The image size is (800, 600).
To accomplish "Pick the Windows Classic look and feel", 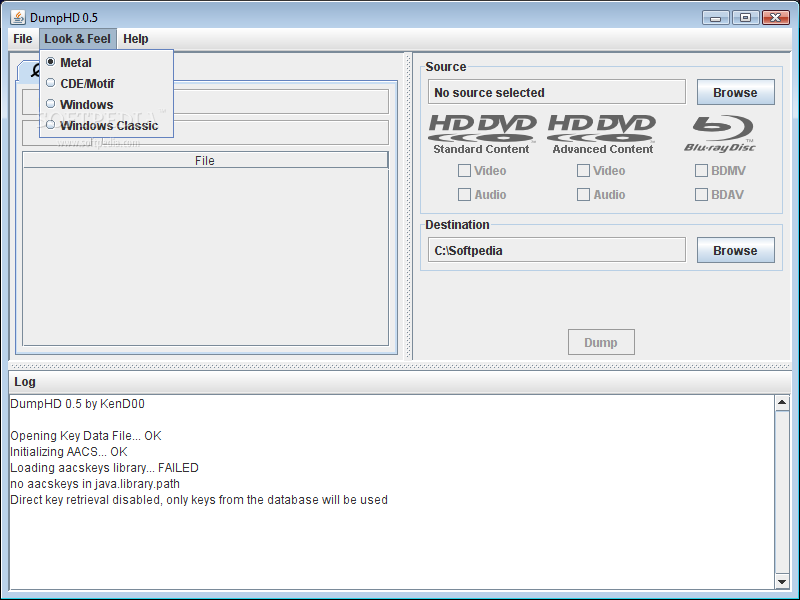I will pos(106,125).
